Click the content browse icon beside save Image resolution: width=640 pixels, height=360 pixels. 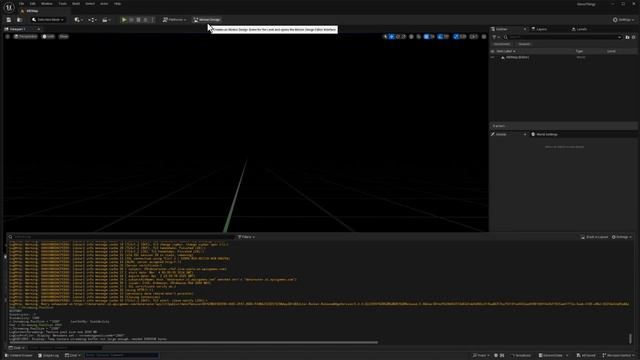click(x=19, y=20)
